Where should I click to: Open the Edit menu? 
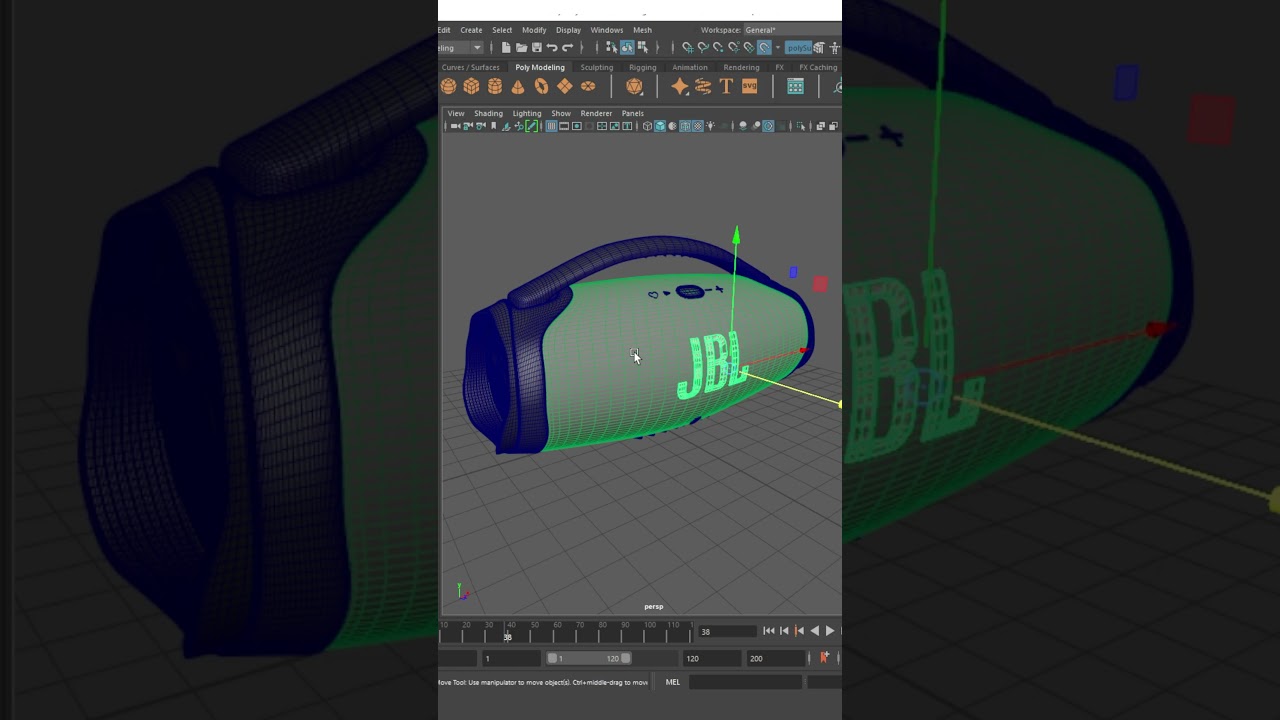444,30
